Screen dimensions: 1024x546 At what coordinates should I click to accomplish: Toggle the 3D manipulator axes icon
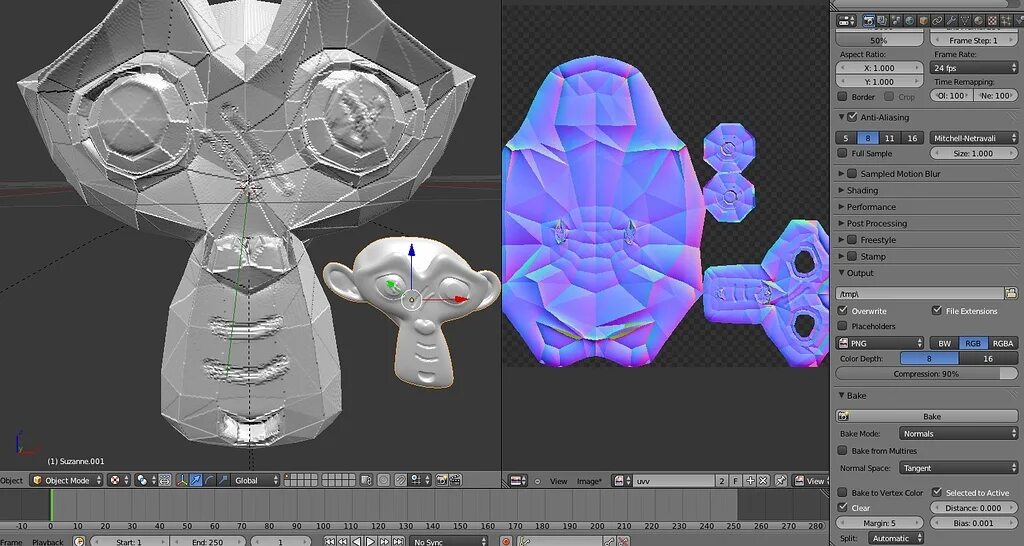coord(182,480)
